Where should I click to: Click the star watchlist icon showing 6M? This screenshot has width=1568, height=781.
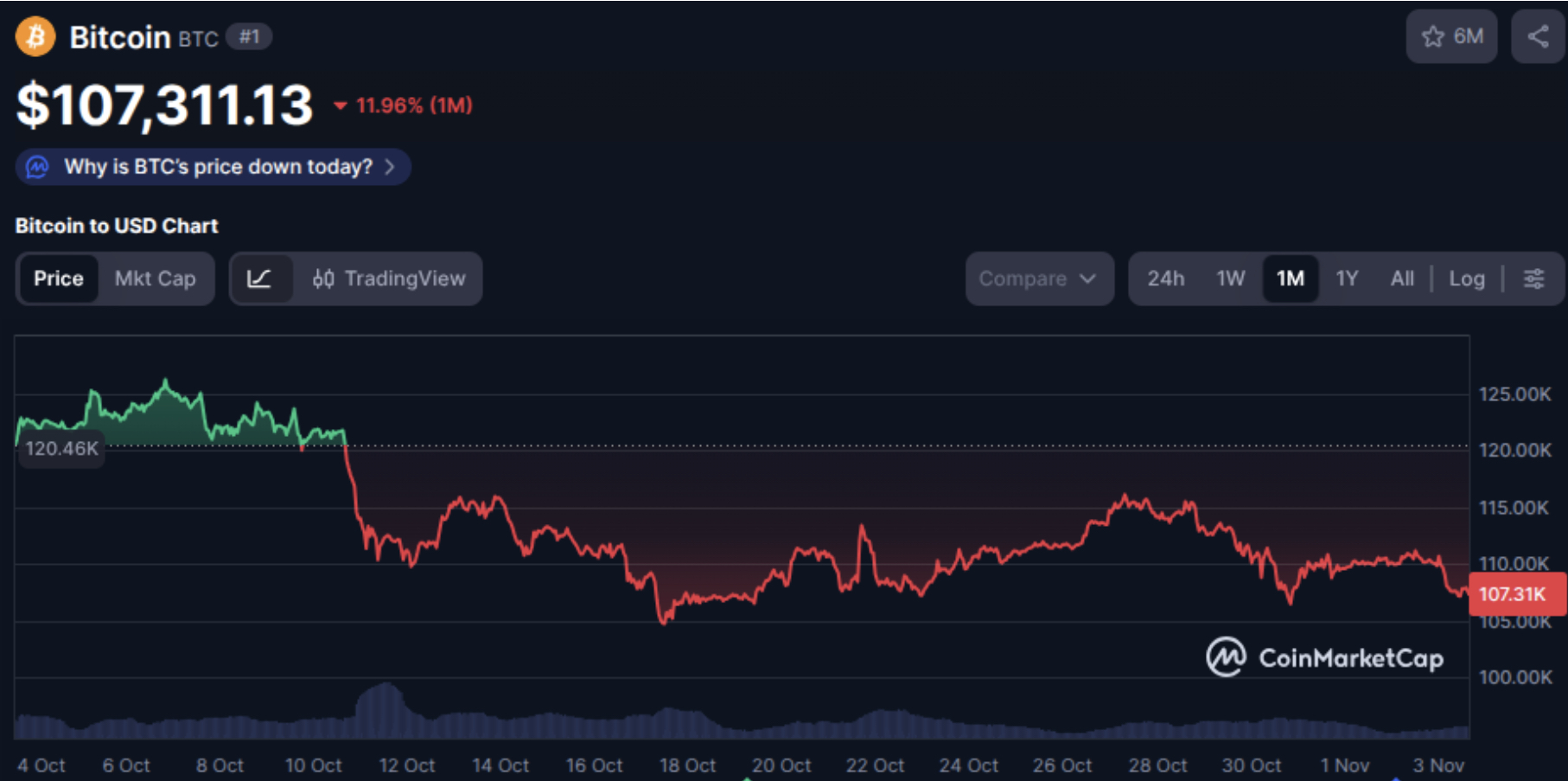[1451, 36]
